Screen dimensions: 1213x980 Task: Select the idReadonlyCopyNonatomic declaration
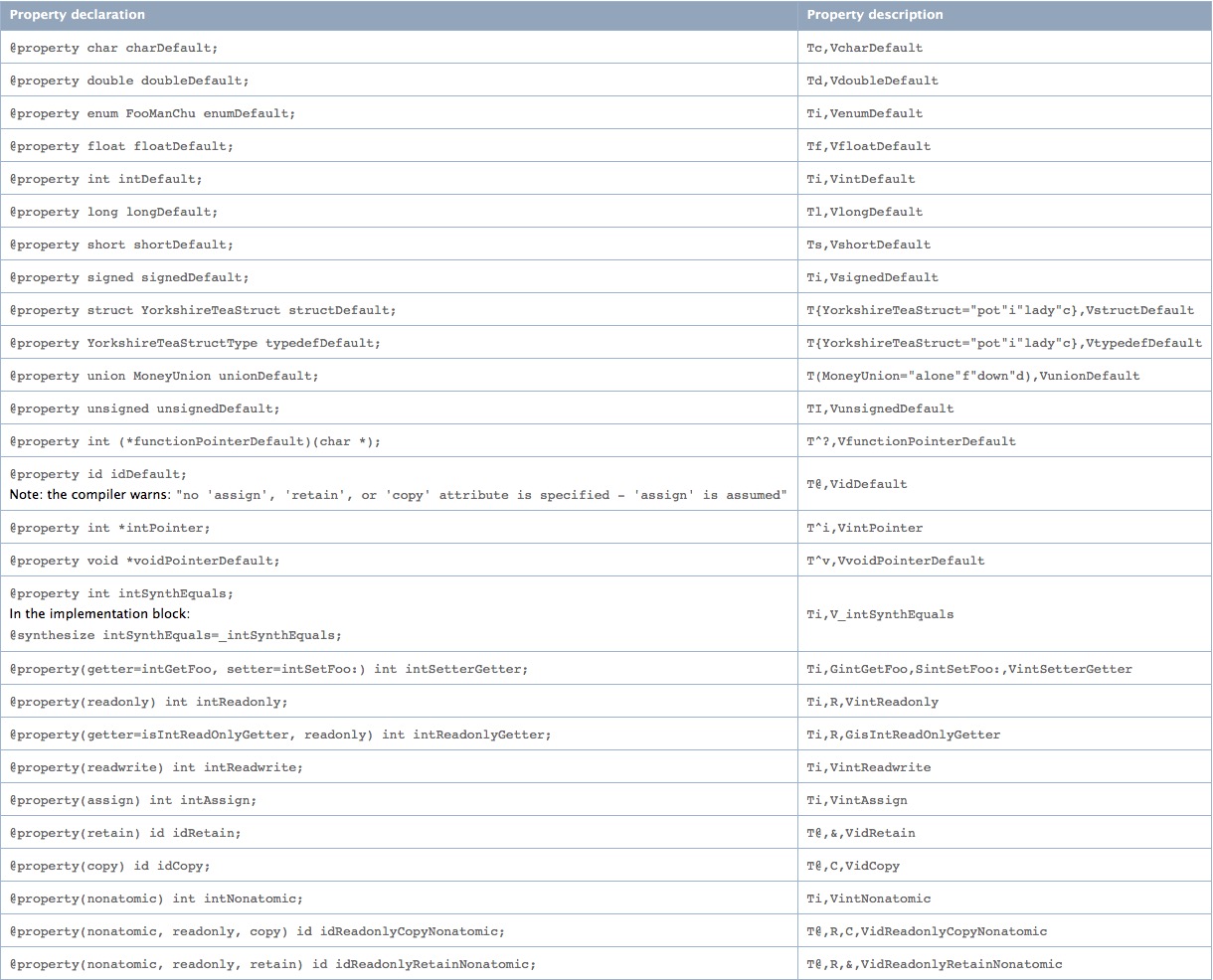257,931
